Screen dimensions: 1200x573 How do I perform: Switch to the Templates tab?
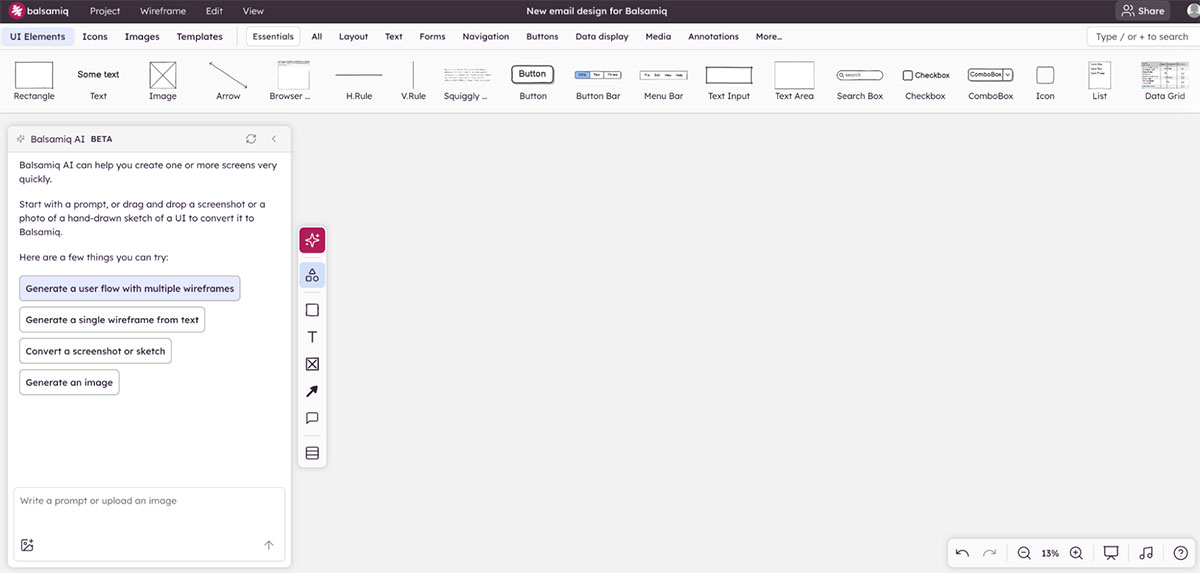[x=200, y=36]
